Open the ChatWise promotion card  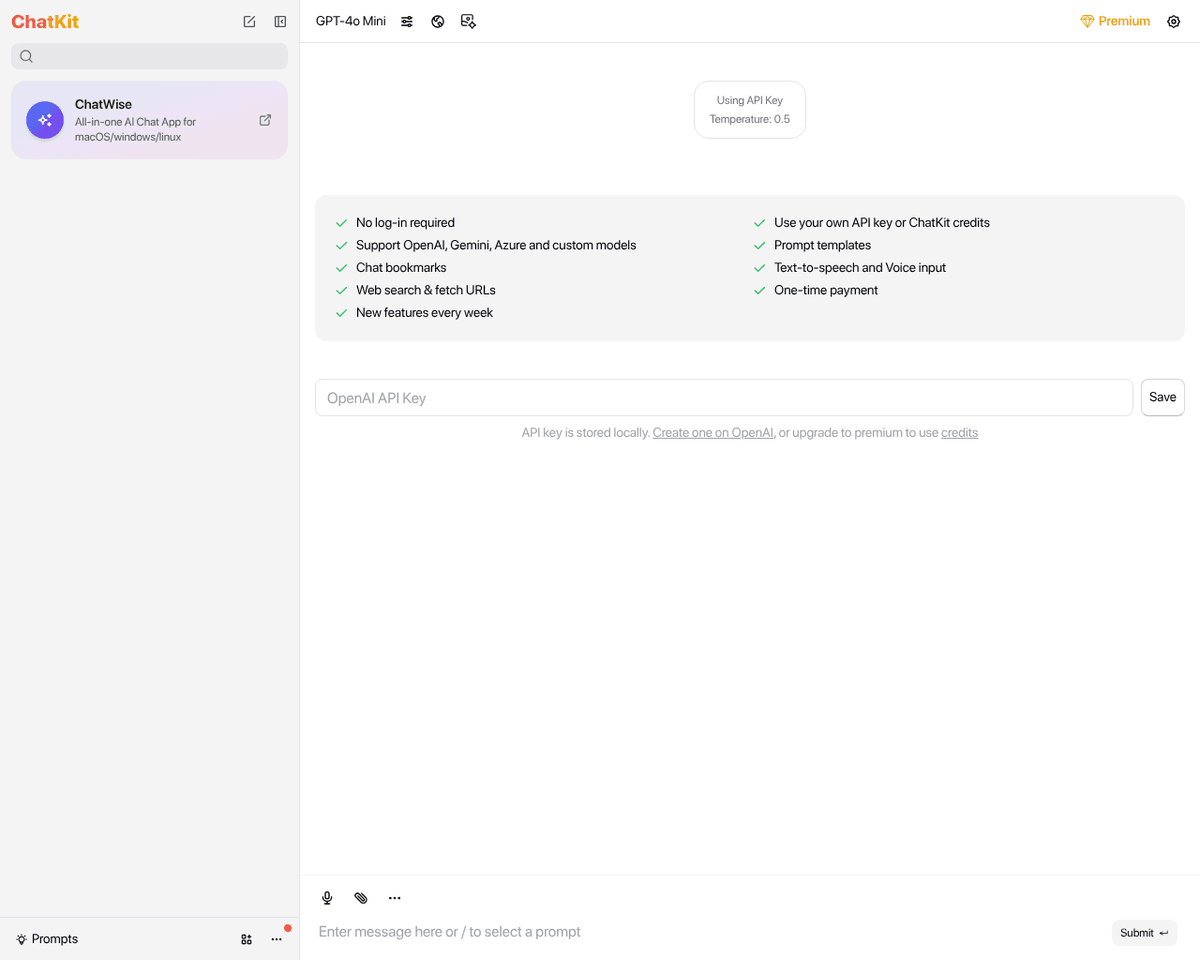coord(140,120)
